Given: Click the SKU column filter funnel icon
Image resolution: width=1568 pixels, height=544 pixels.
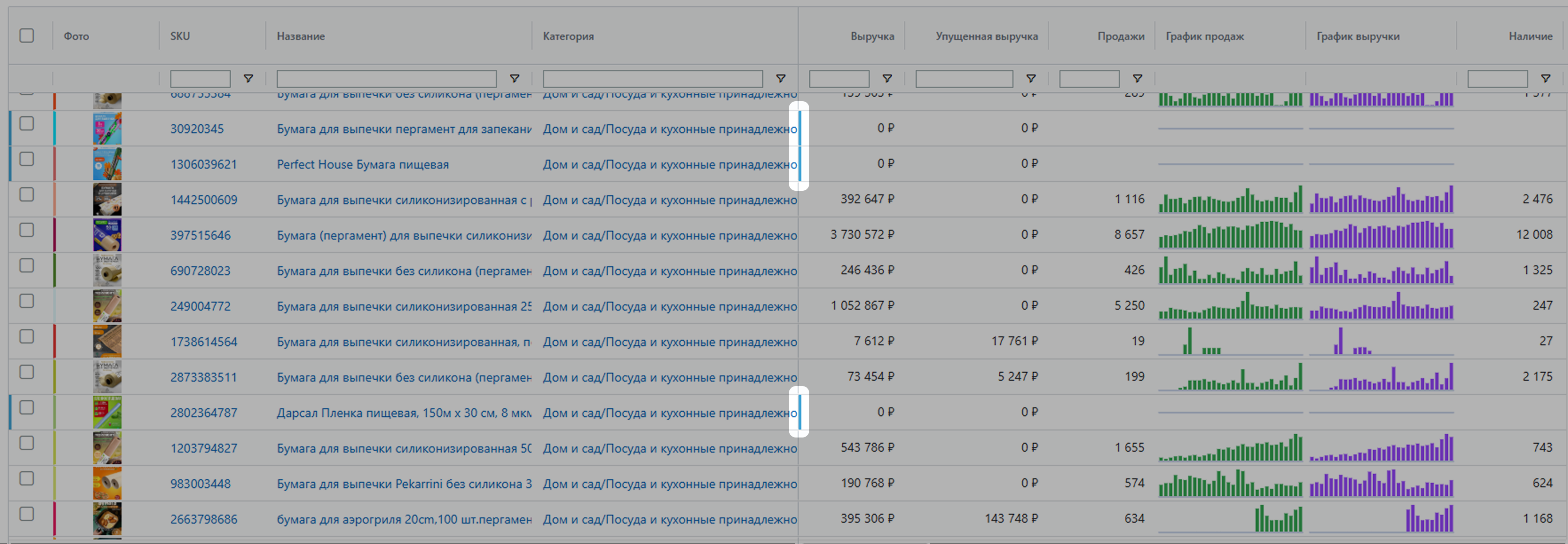Looking at the screenshot, I should click(x=248, y=79).
